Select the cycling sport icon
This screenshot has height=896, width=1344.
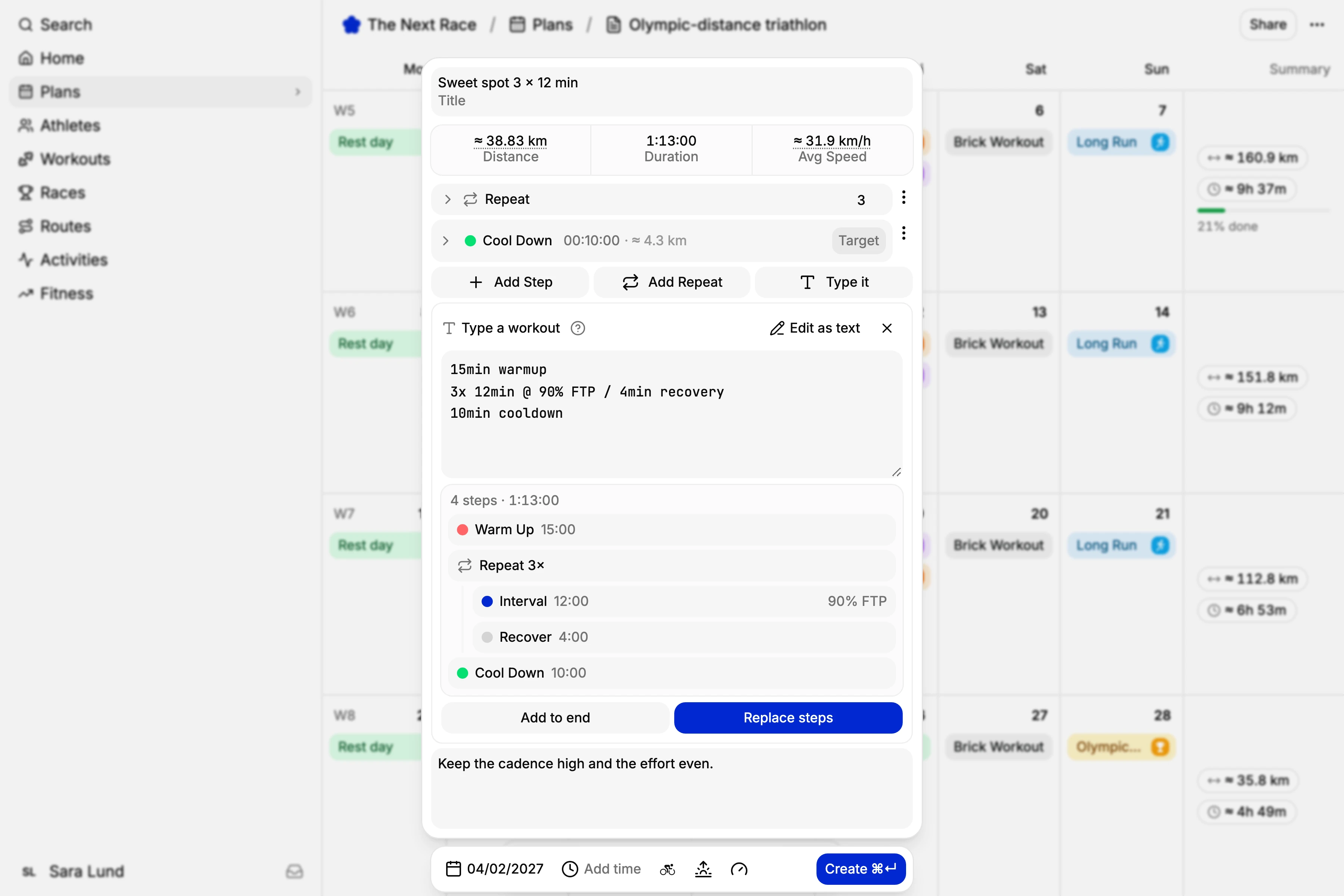668,869
